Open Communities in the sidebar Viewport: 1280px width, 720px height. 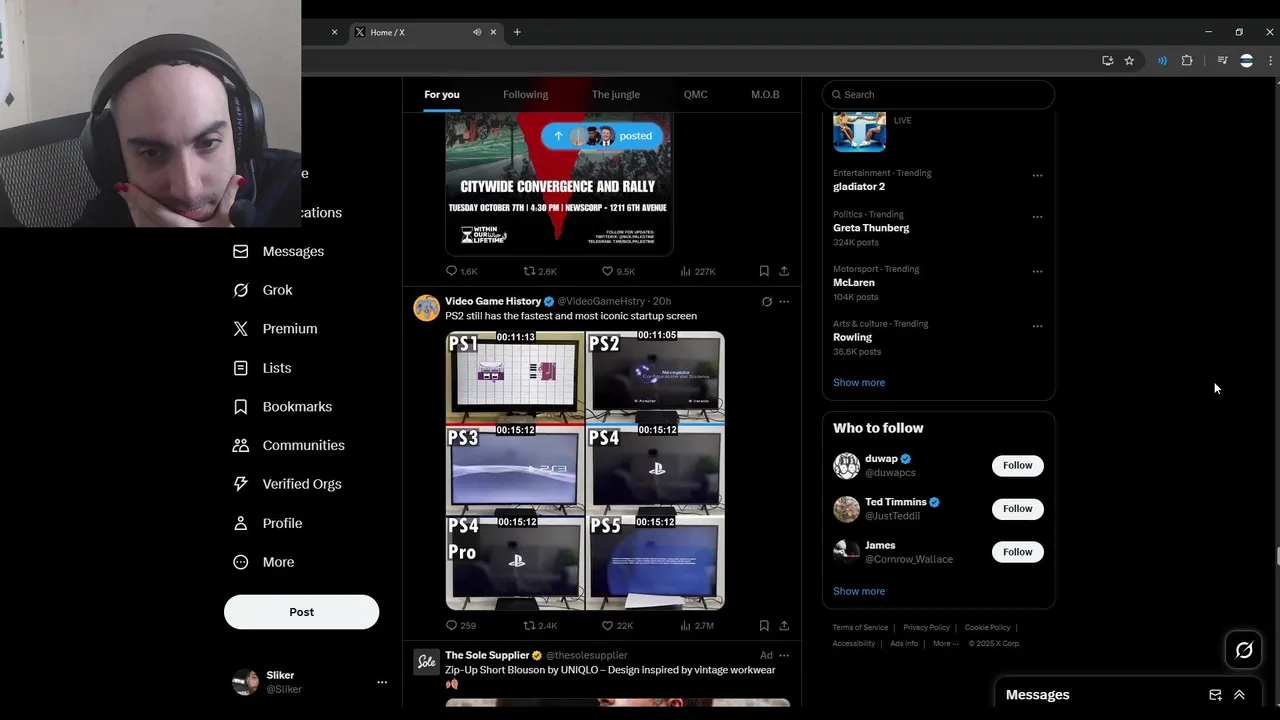coord(288,445)
